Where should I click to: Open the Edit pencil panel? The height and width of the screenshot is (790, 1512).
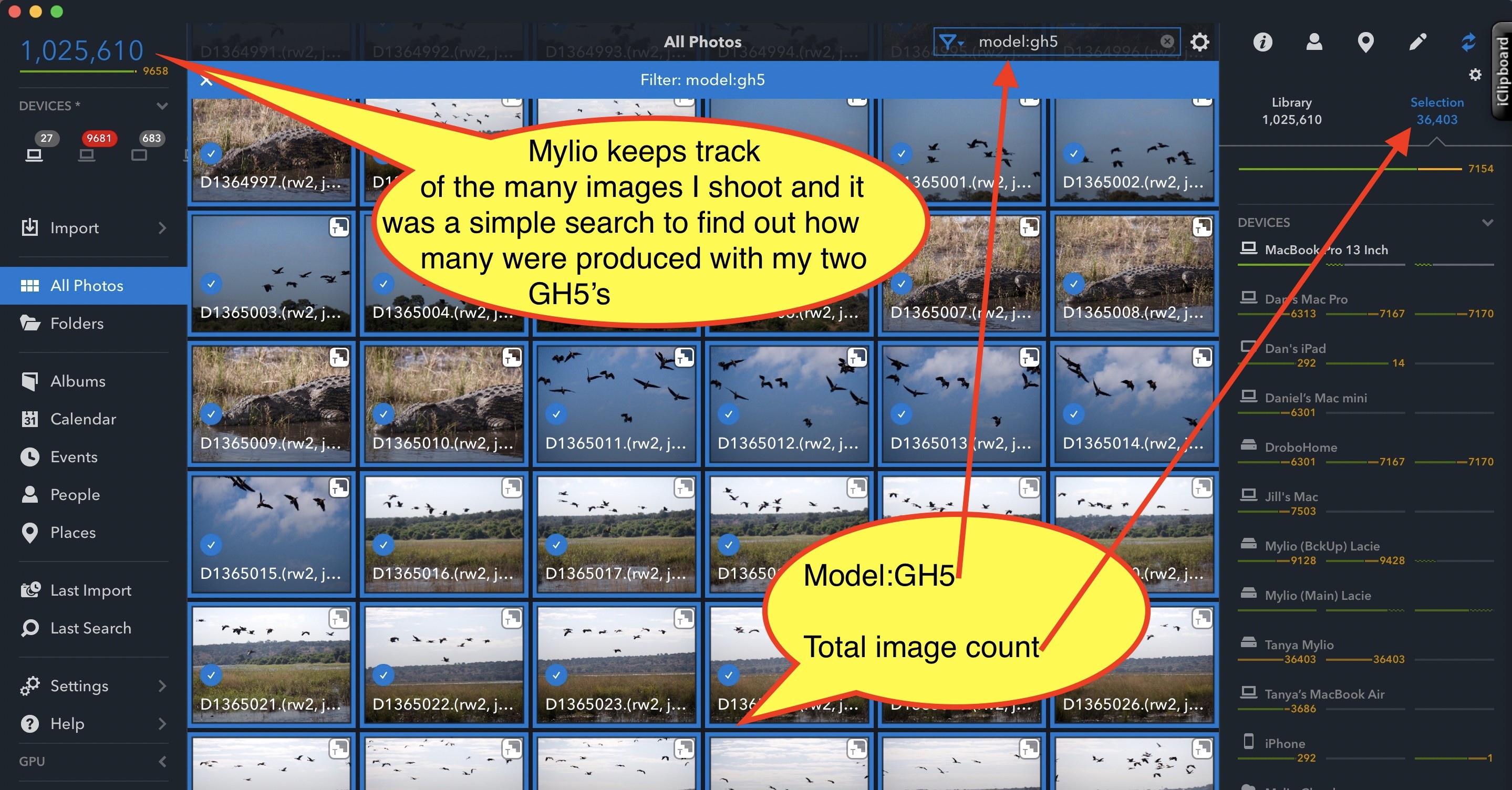[x=1417, y=41]
